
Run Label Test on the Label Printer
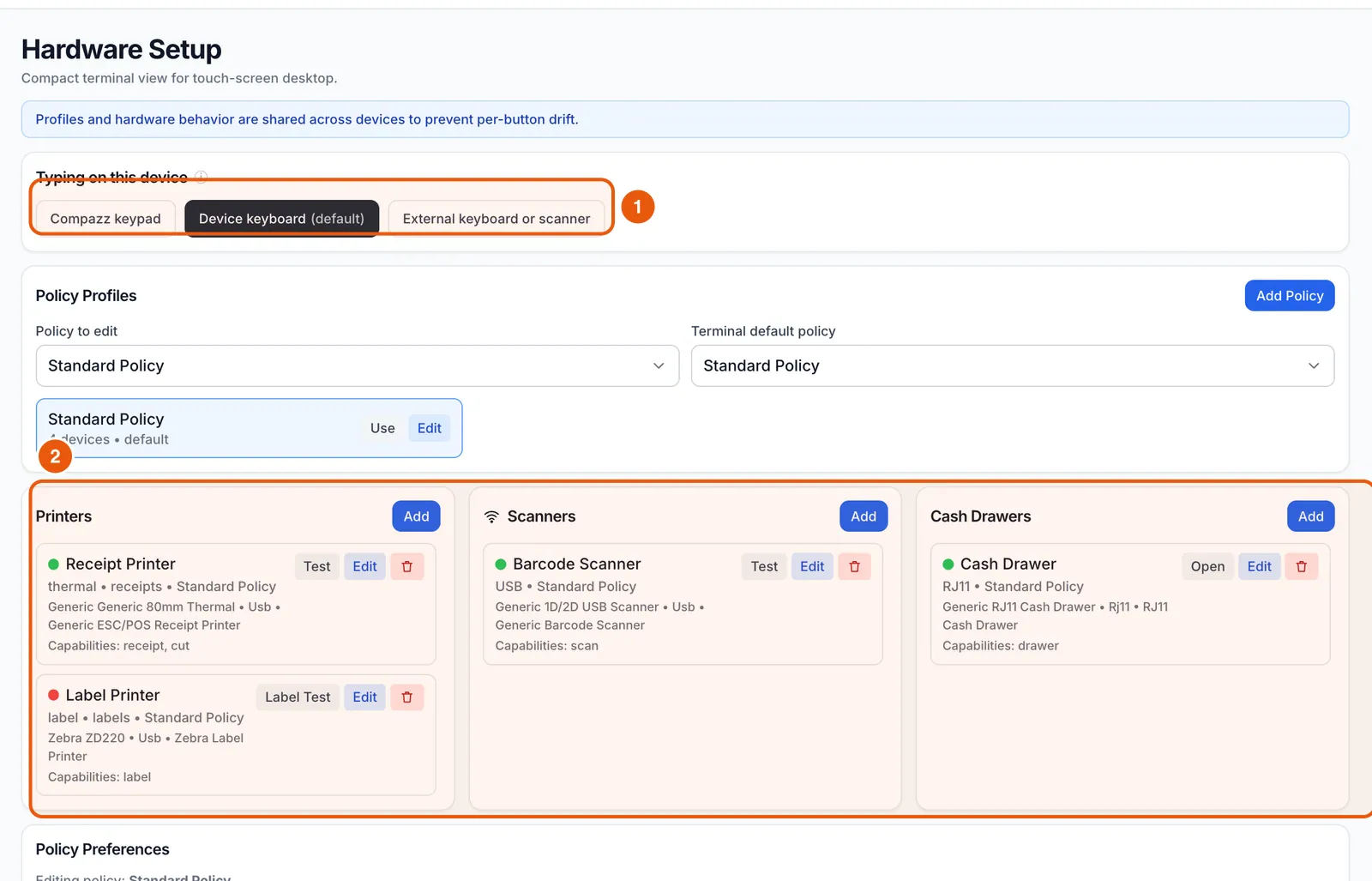pyautogui.click(x=298, y=697)
